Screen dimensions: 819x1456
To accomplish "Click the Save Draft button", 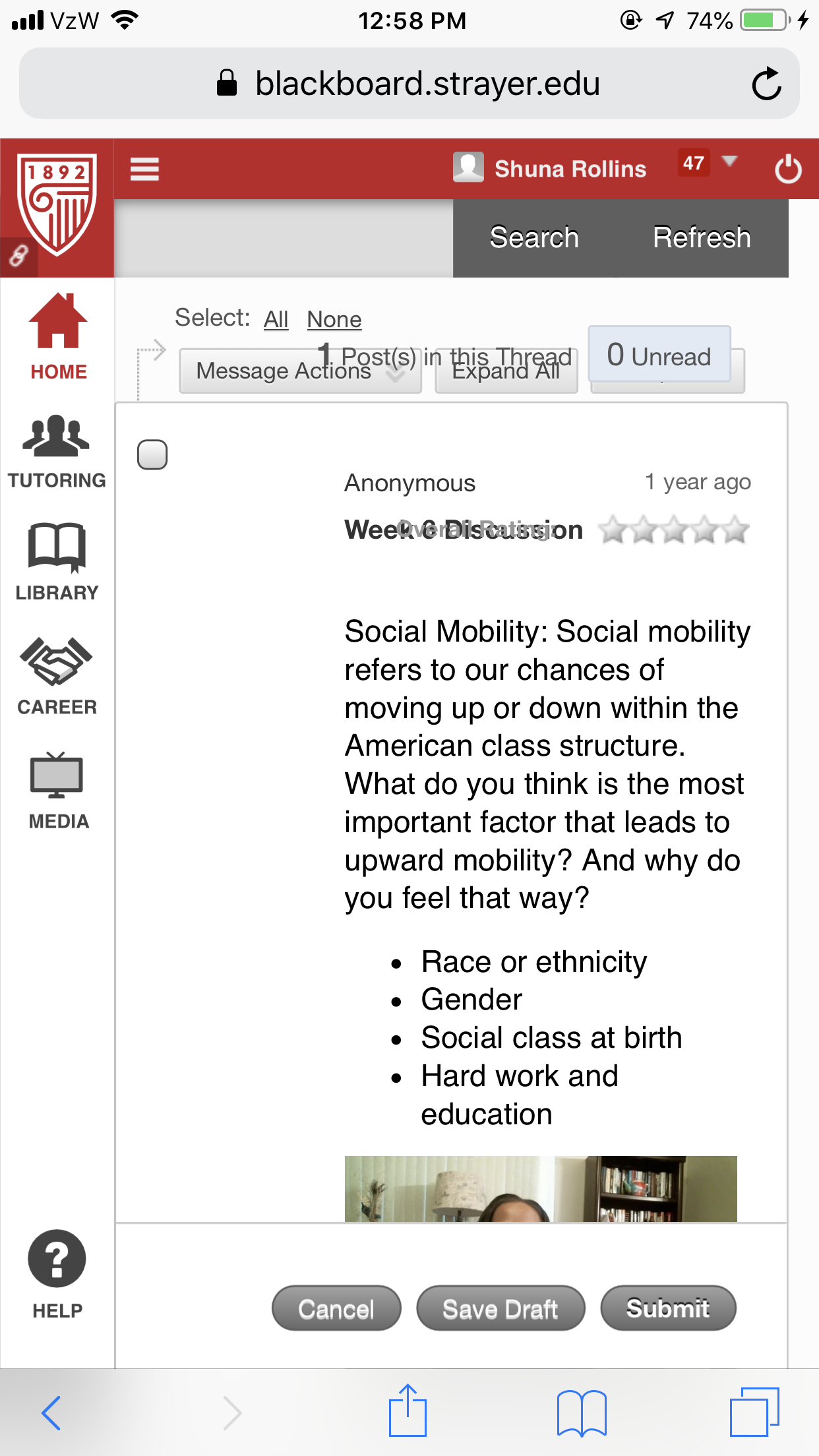I will (501, 1308).
